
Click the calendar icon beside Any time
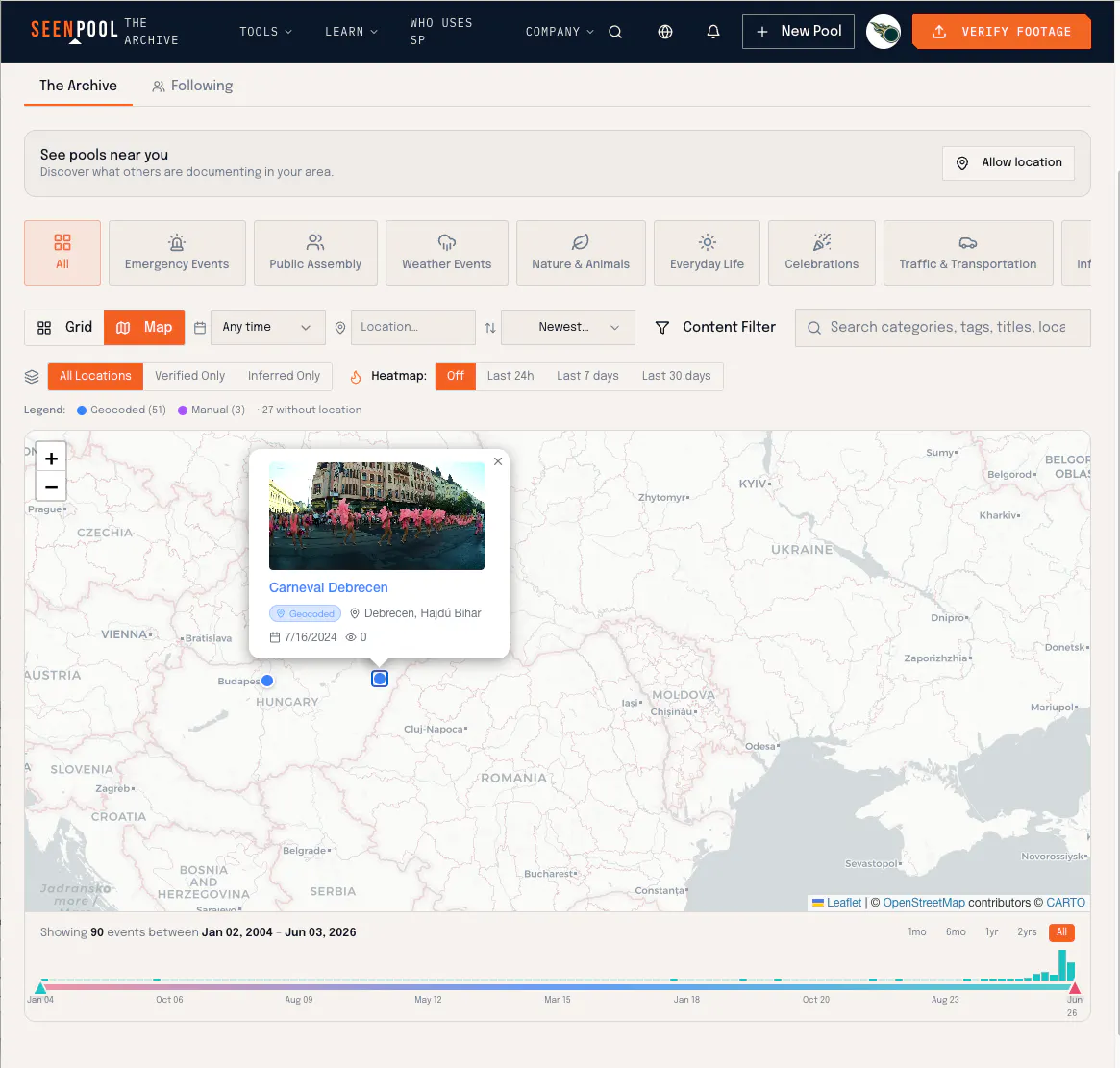(200, 328)
